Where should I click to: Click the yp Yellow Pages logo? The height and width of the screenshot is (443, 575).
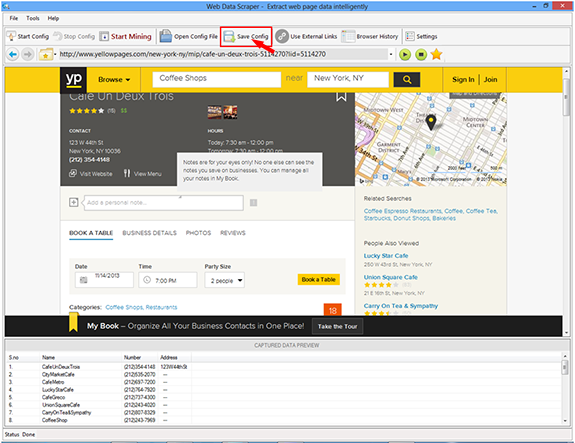tap(73, 80)
